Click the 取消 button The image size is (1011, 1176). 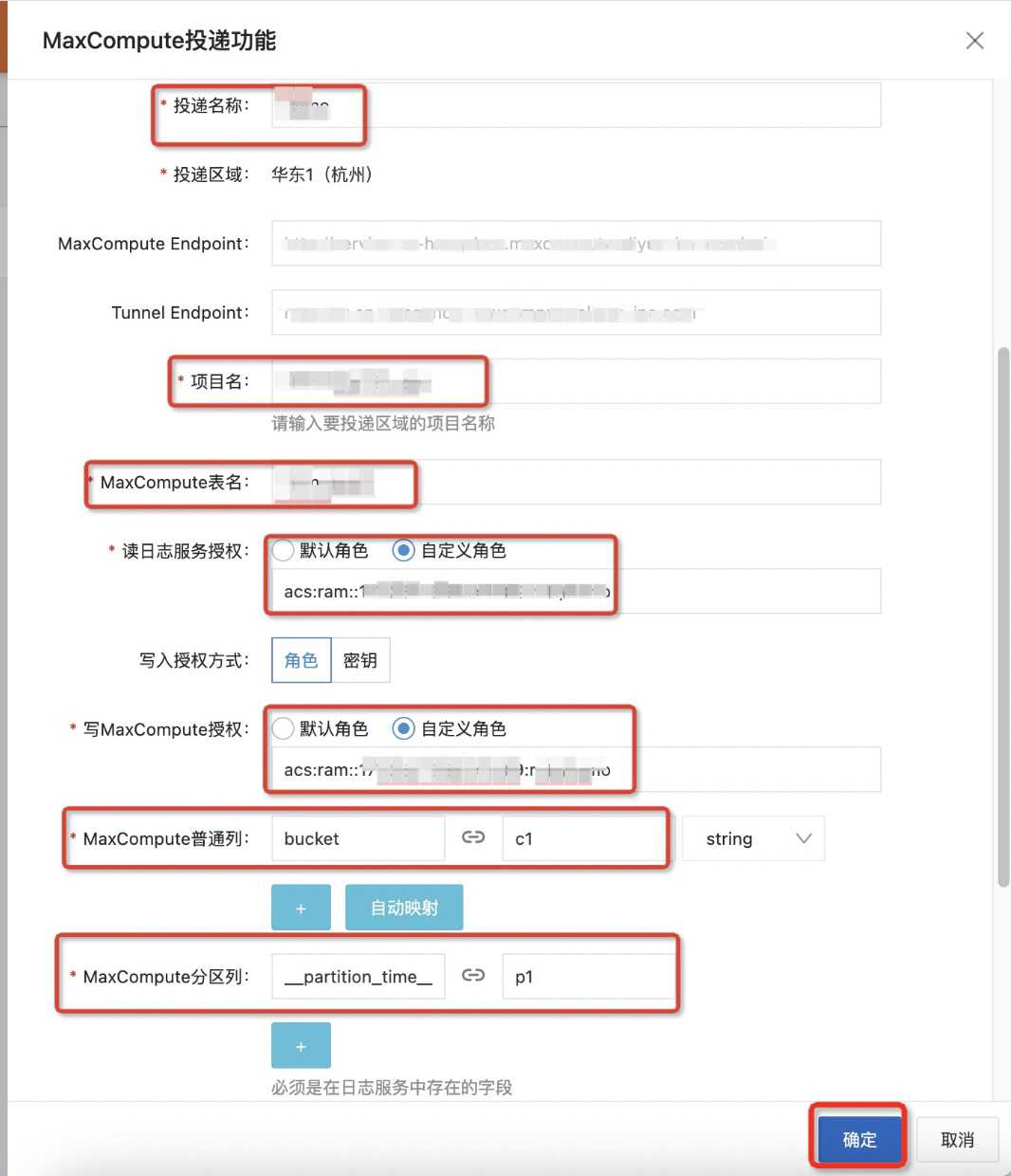pyautogui.click(x=957, y=1139)
